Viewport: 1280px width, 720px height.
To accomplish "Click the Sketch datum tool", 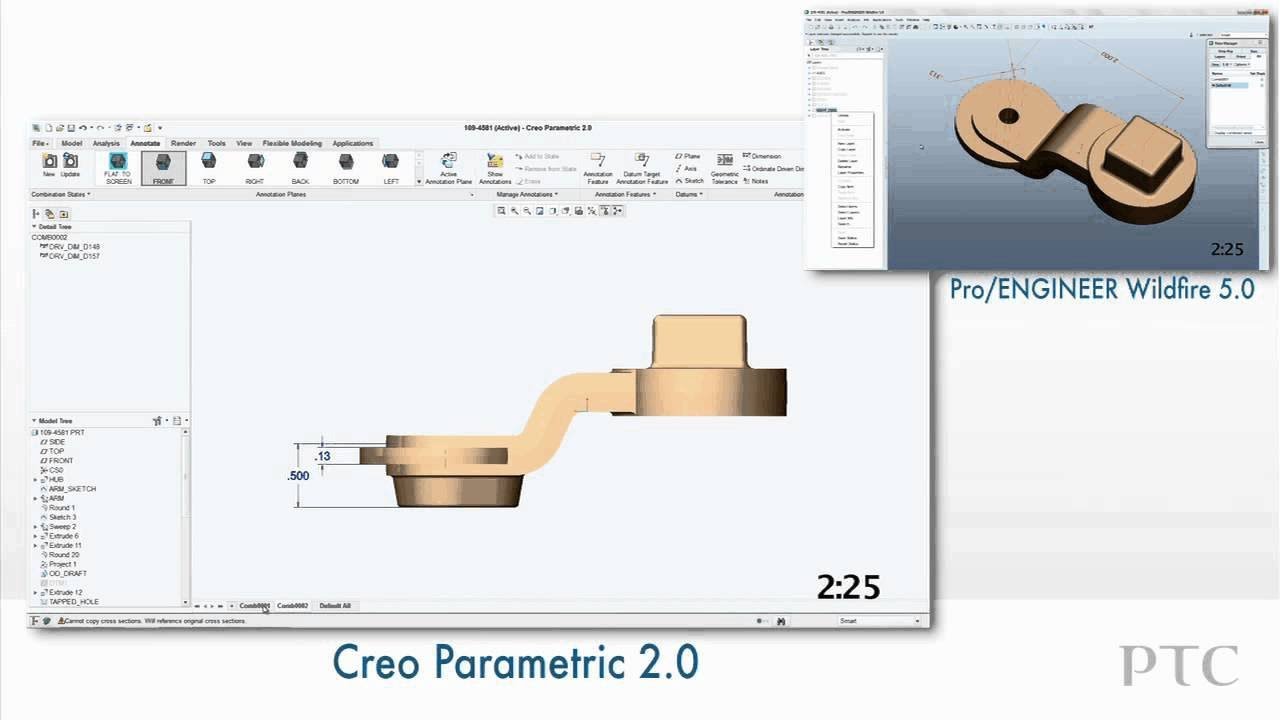I will [x=690, y=181].
